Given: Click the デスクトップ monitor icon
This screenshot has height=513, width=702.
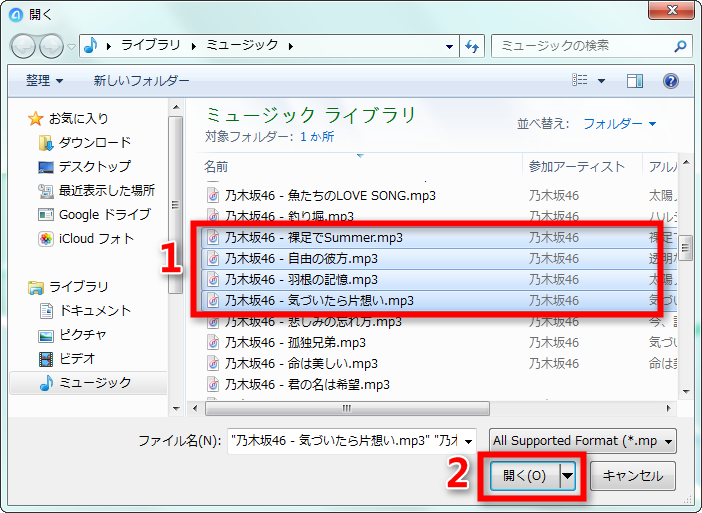Looking at the screenshot, I should tap(46, 167).
